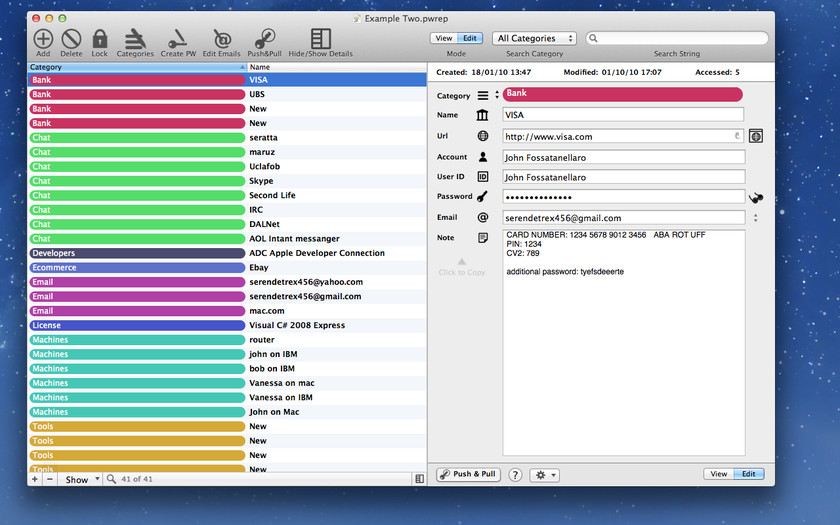Select the Skype row
The height and width of the screenshot is (525, 840).
coord(227,181)
